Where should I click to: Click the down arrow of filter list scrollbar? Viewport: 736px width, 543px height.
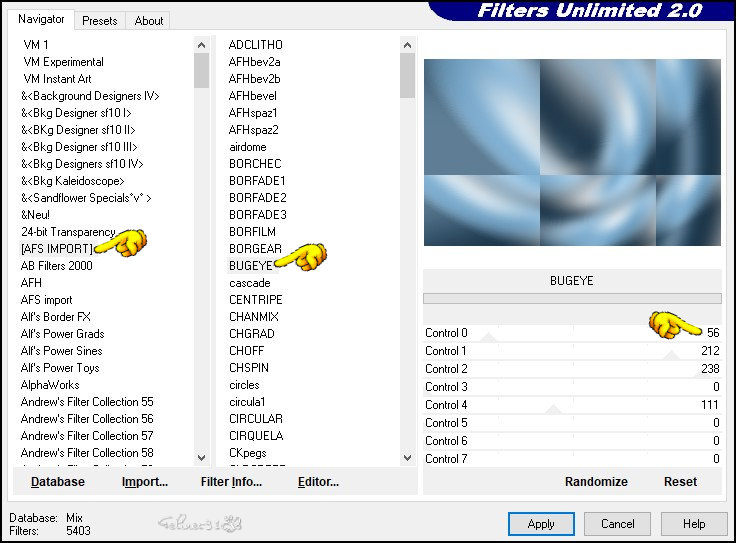tap(407, 457)
